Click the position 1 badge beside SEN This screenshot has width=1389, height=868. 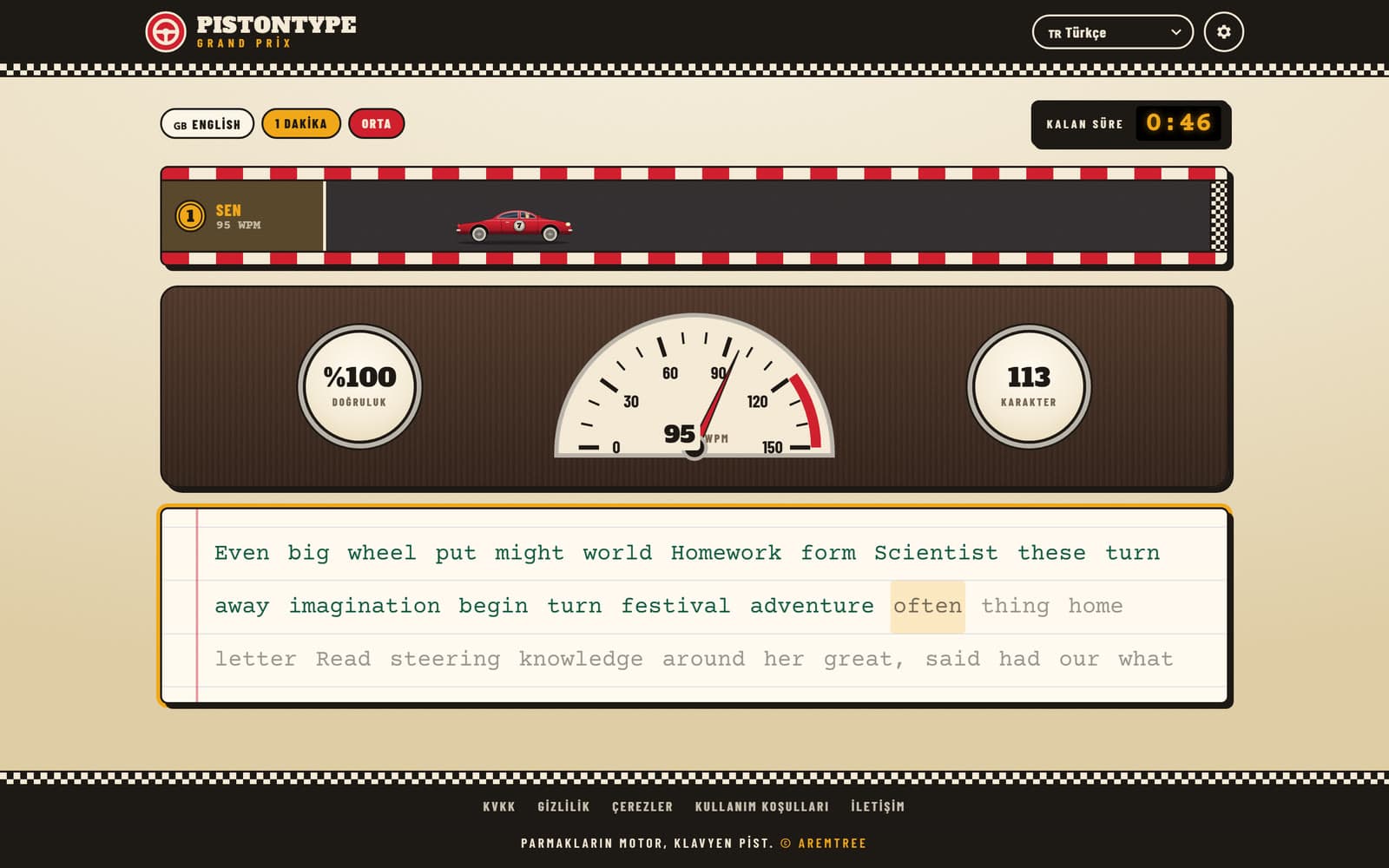click(x=190, y=215)
